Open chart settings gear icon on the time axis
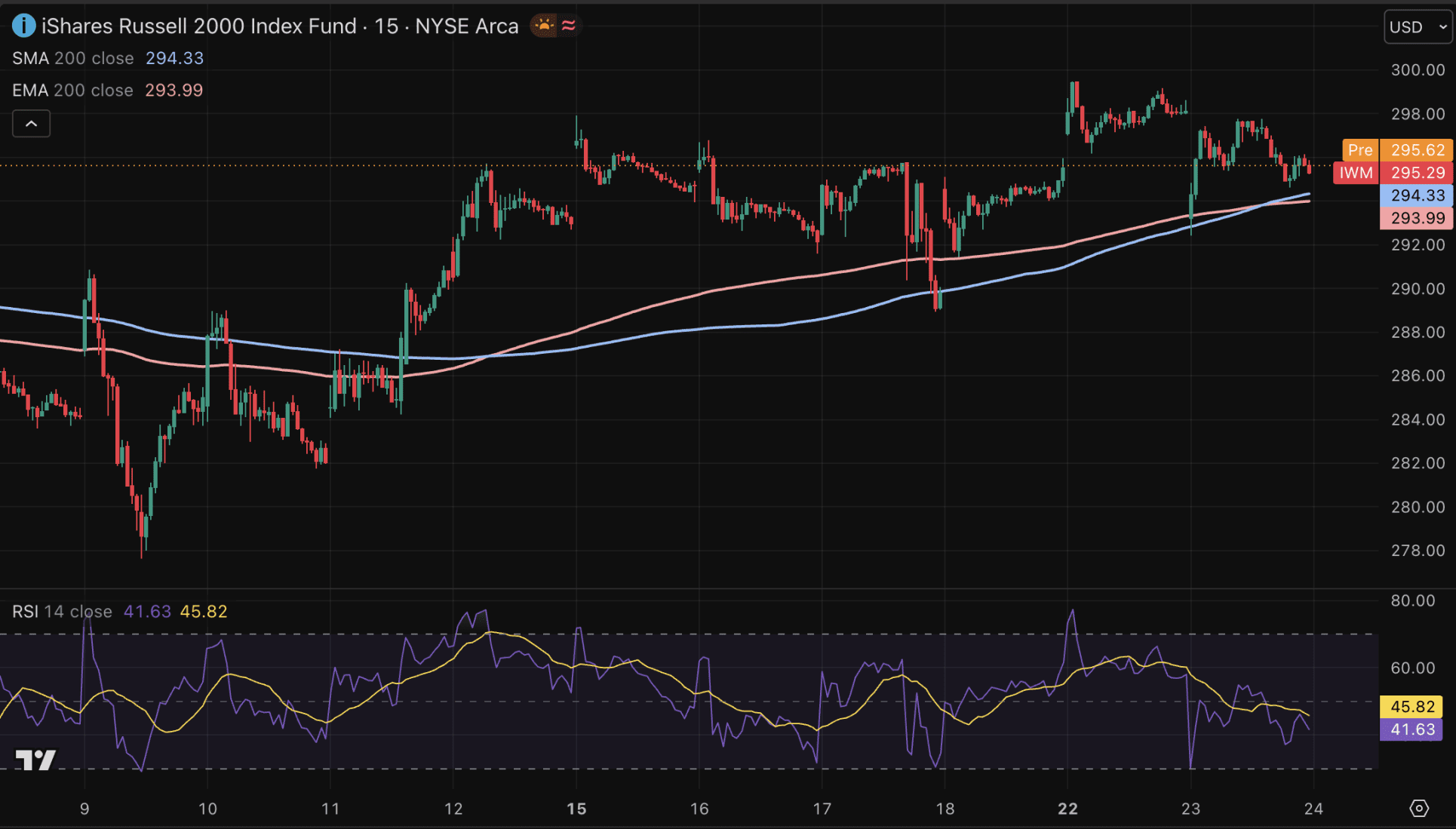Screen dimensions: 1456x829 [1419, 808]
